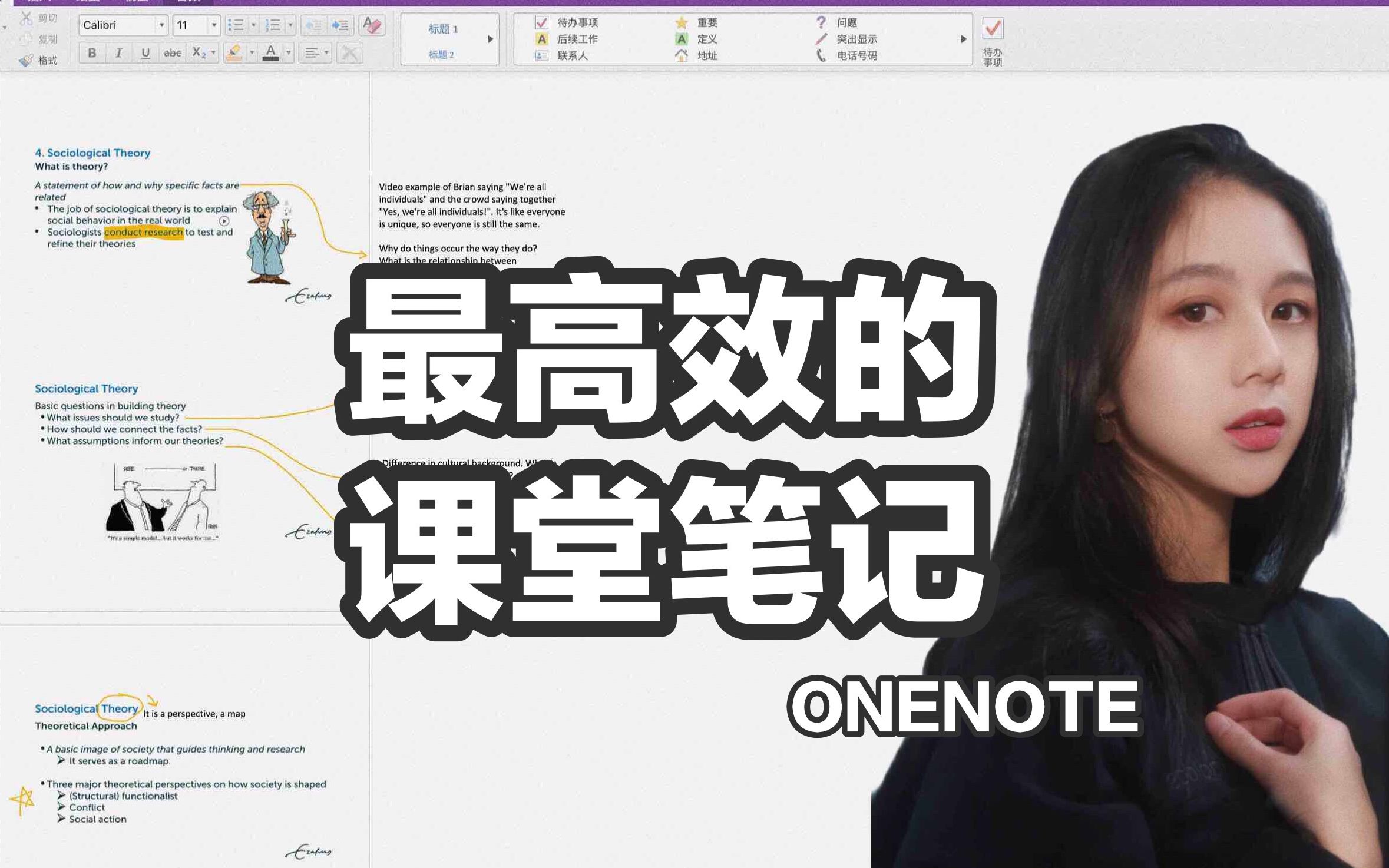Apply a bulleted list
The image size is (1389, 868).
pos(236,25)
